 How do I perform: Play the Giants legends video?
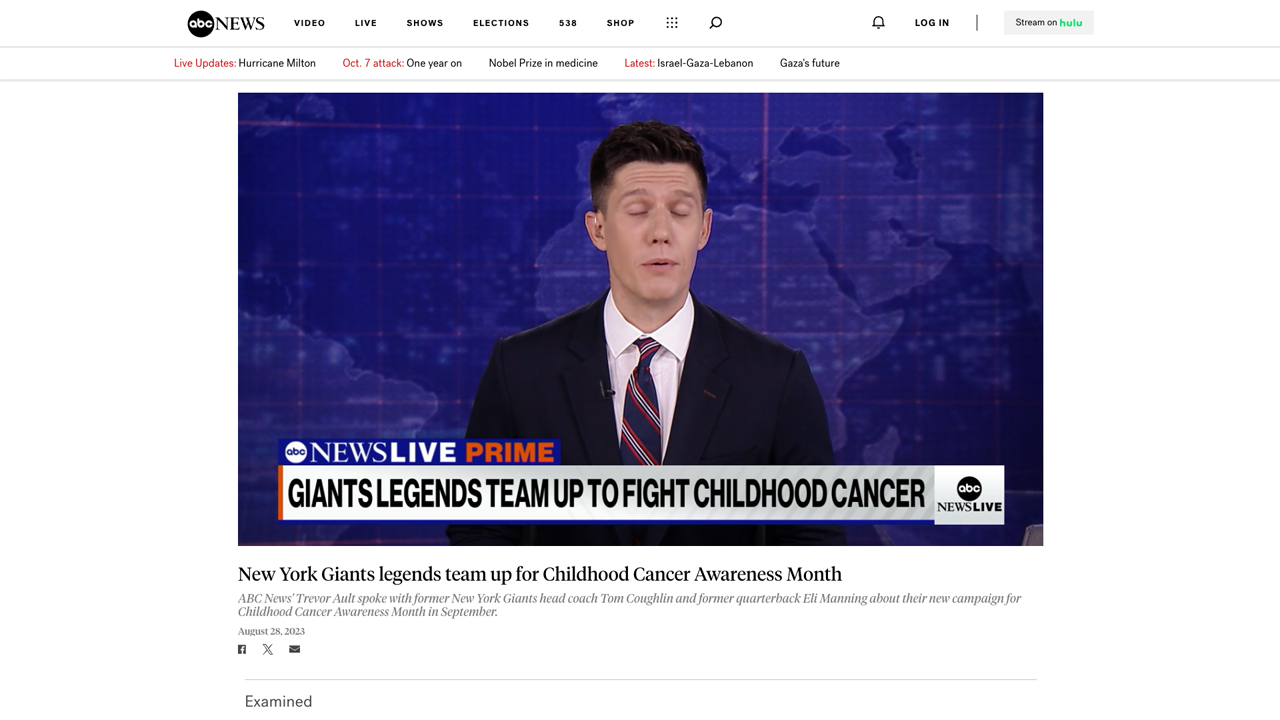coord(640,319)
